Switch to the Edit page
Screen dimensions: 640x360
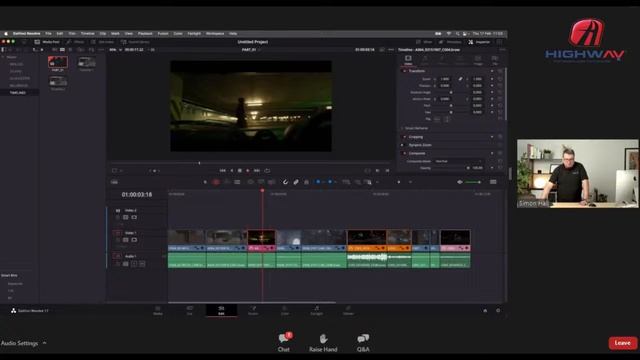click(221, 310)
